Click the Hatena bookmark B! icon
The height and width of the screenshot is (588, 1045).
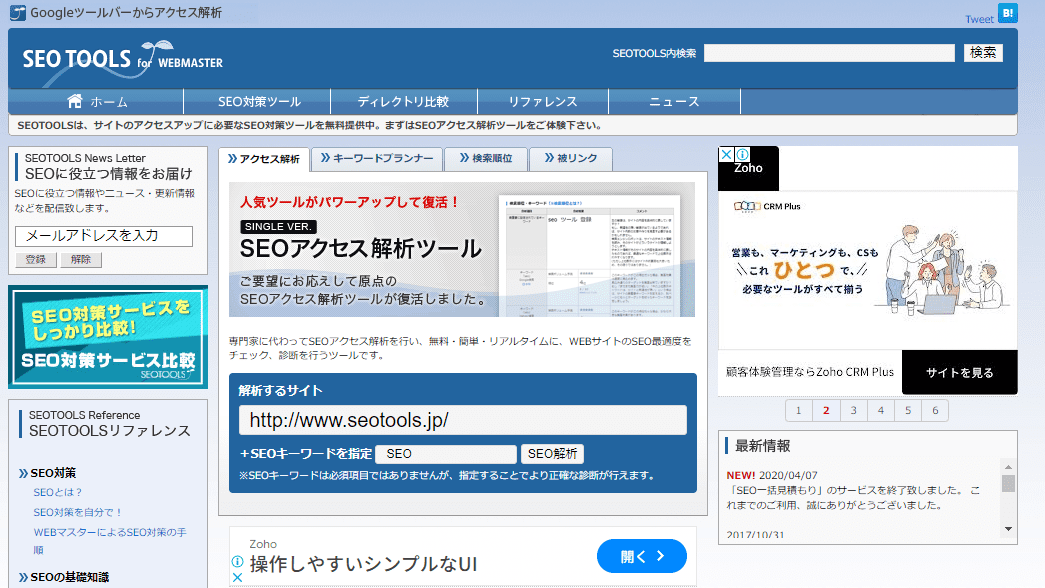[x=1008, y=12]
